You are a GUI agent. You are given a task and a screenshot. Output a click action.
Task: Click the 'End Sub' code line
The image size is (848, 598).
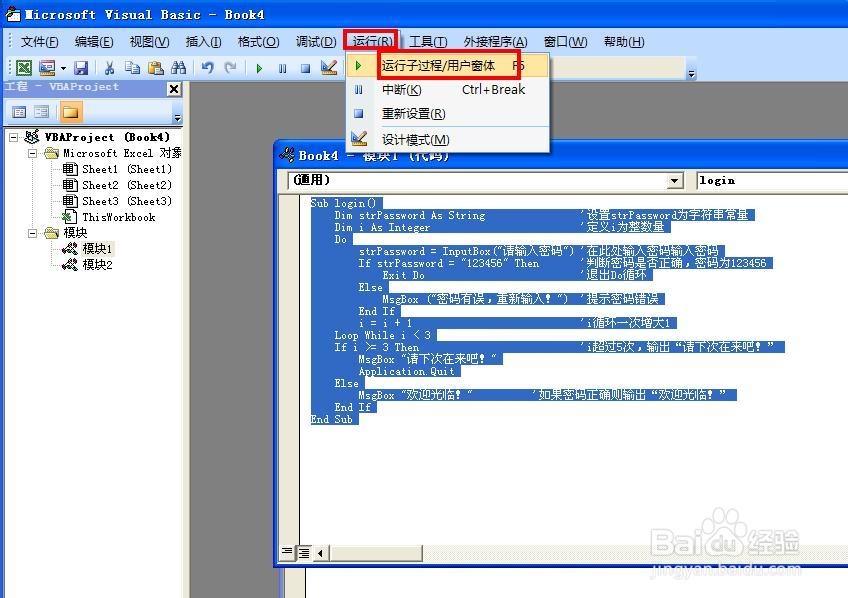332,419
